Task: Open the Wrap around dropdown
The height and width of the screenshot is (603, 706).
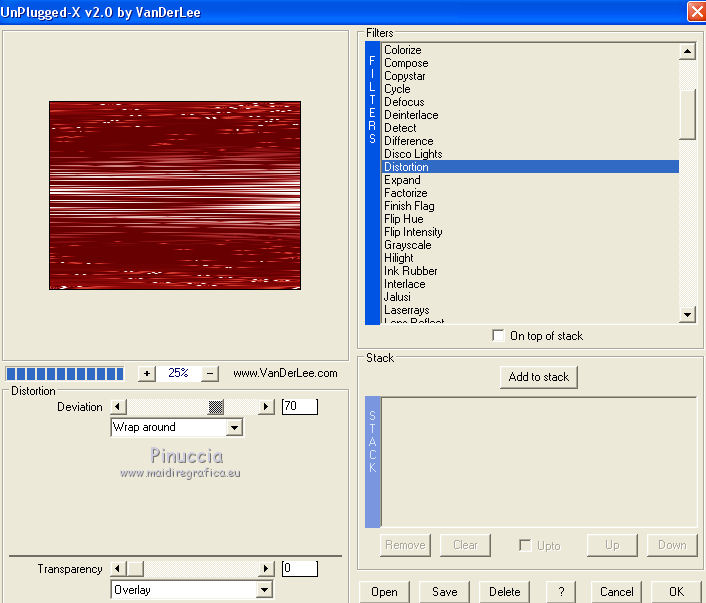Action: point(235,427)
